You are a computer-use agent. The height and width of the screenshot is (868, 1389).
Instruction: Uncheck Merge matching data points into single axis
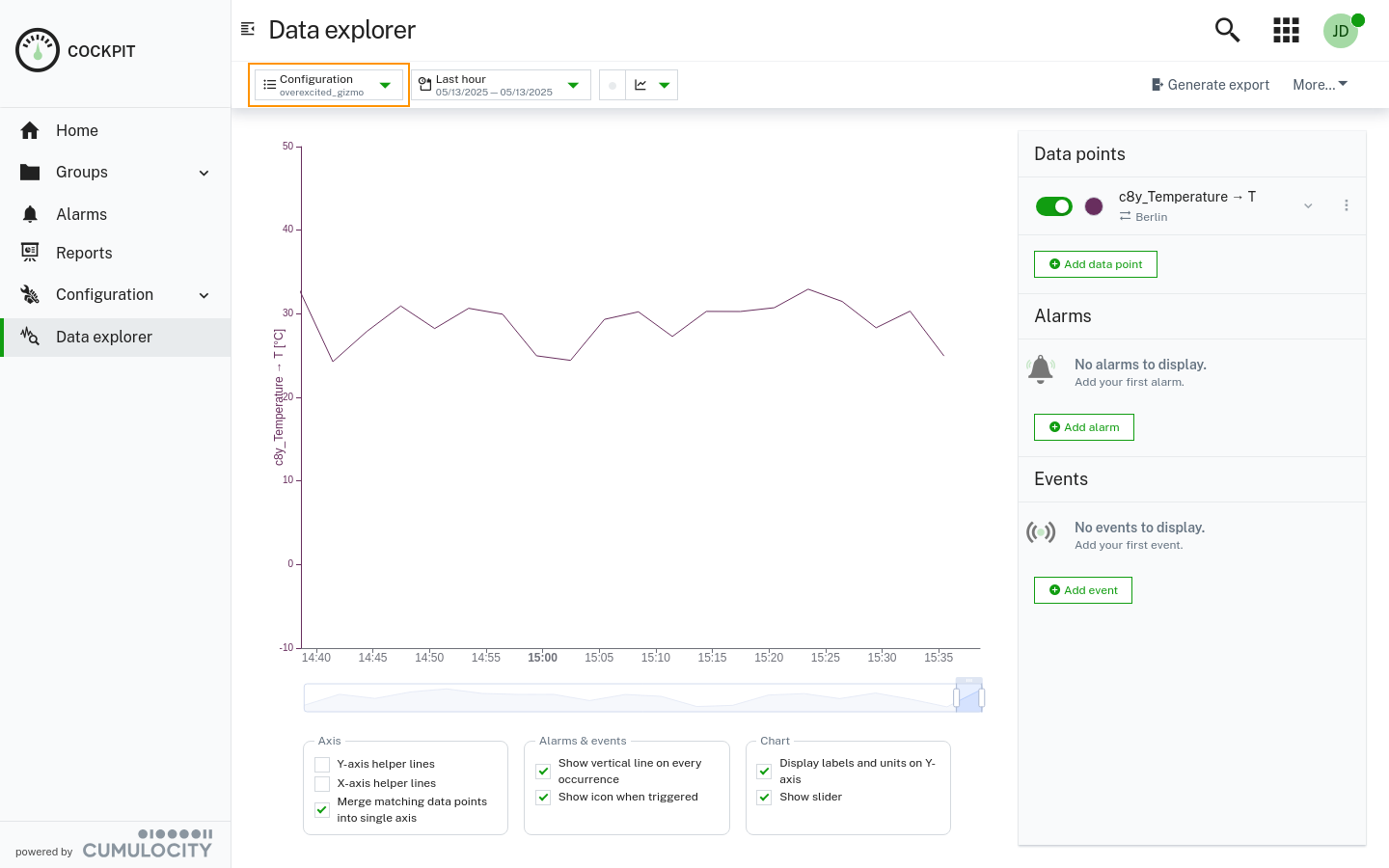(322, 810)
